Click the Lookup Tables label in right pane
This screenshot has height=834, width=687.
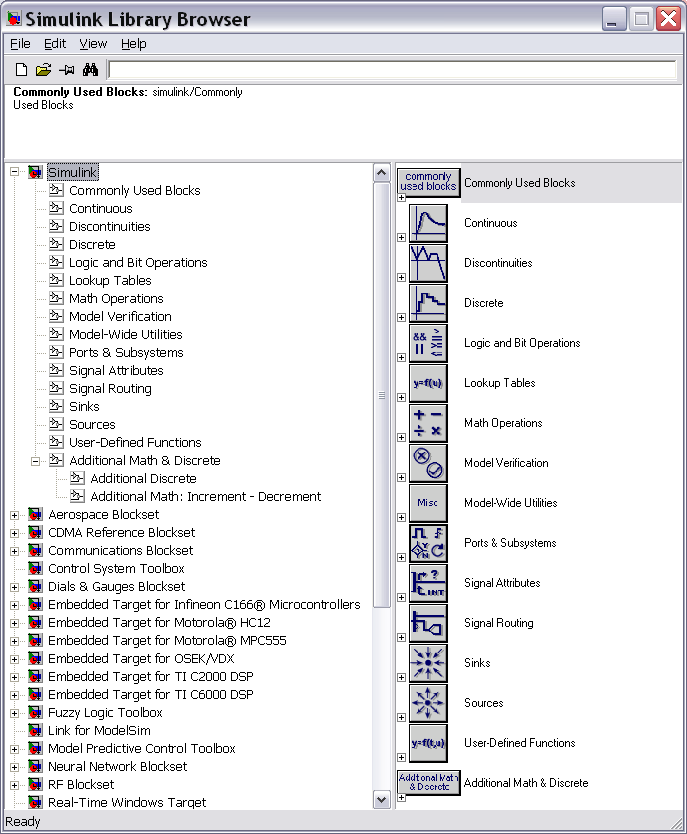(499, 383)
